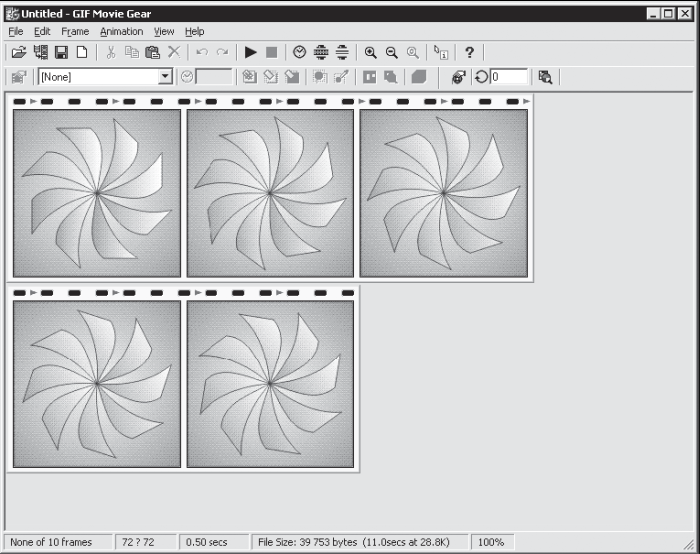Open the View menu
The width and height of the screenshot is (700, 554).
coord(164,31)
